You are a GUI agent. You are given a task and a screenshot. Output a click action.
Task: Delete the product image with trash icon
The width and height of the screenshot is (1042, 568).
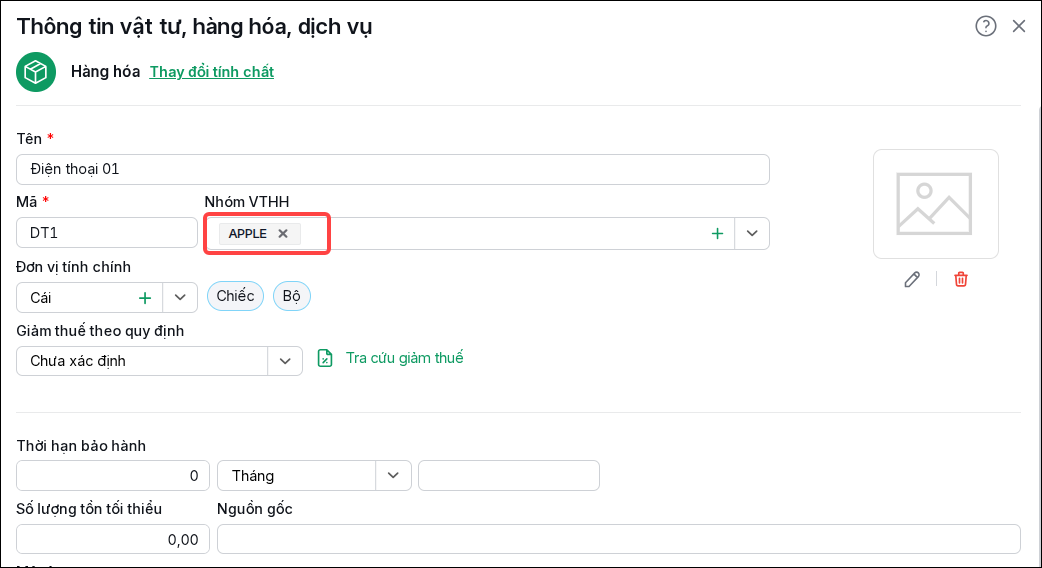pos(961,279)
